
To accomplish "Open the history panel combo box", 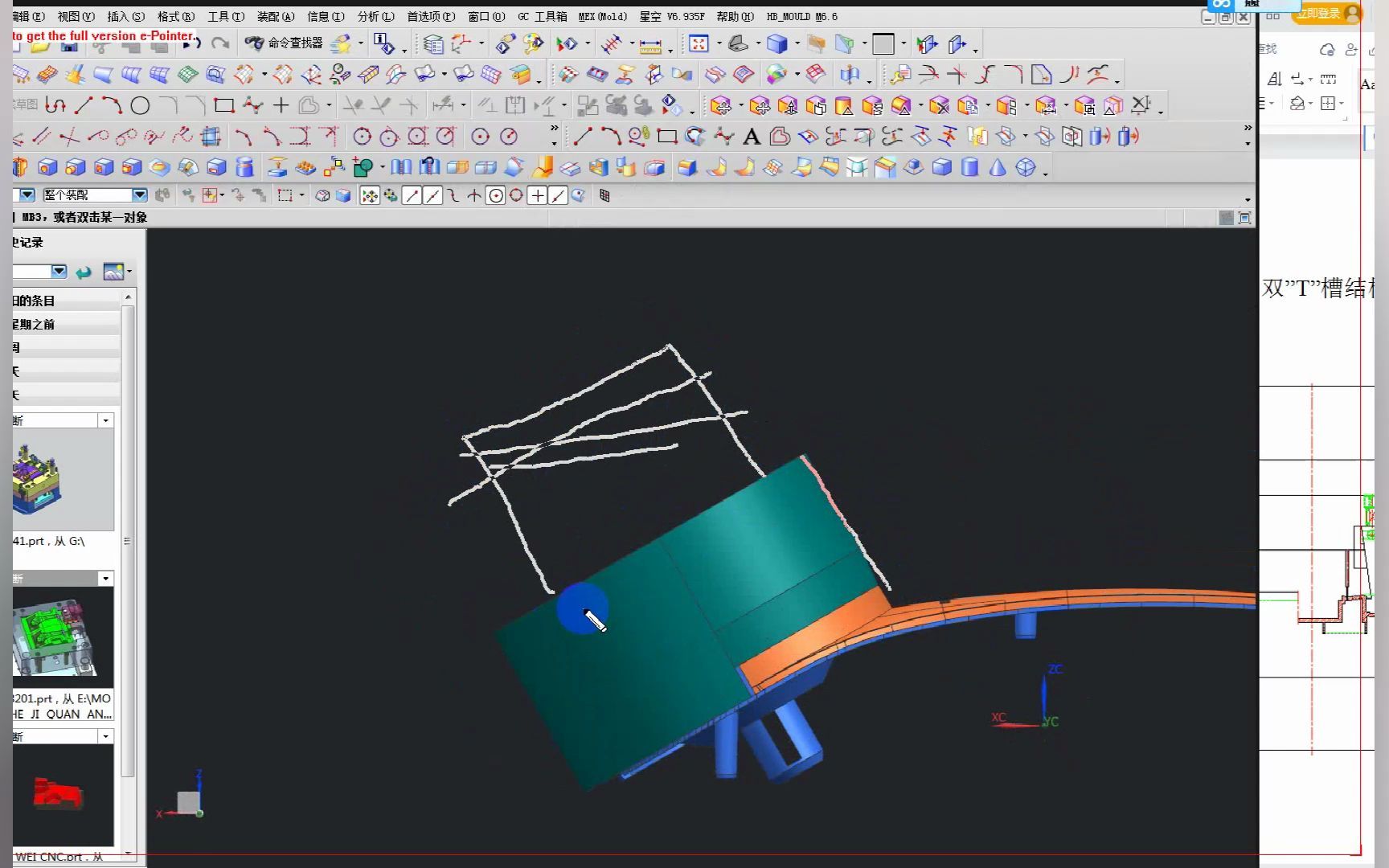I will (39, 272).
